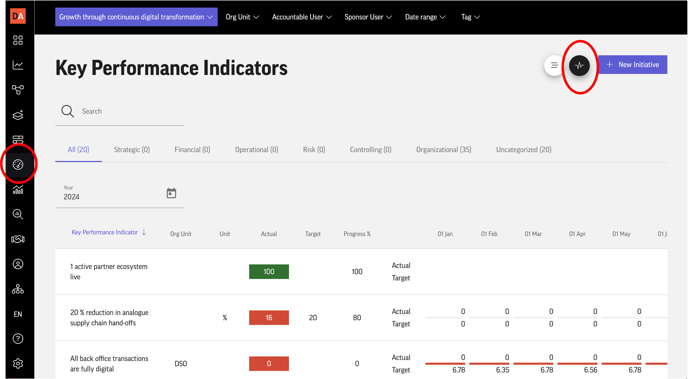The width and height of the screenshot is (688, 379).
Task: Expand the Accountable User filter
Action: (x=302, y=17)
